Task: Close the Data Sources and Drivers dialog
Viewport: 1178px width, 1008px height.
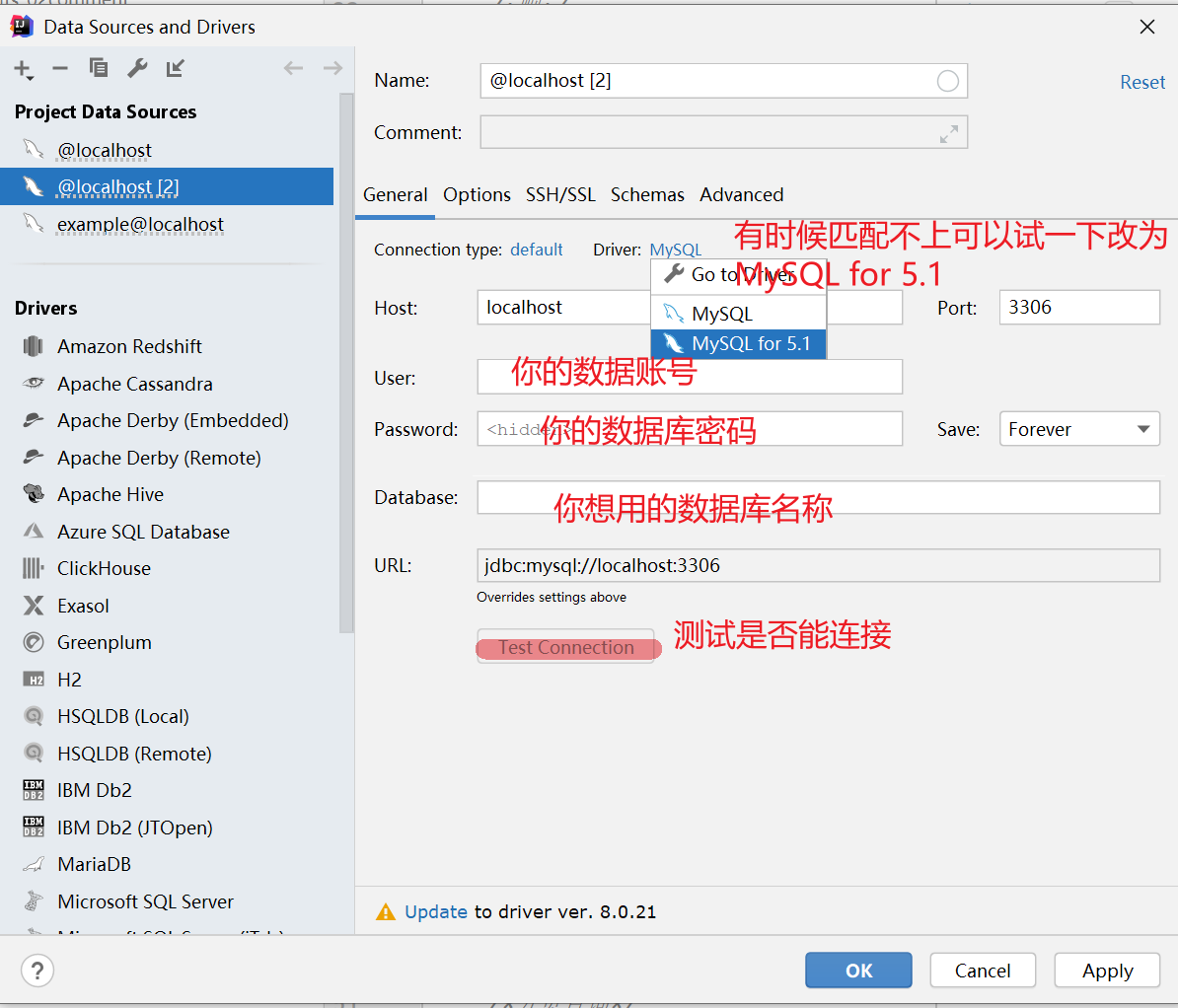Action: coord(1147,27)
